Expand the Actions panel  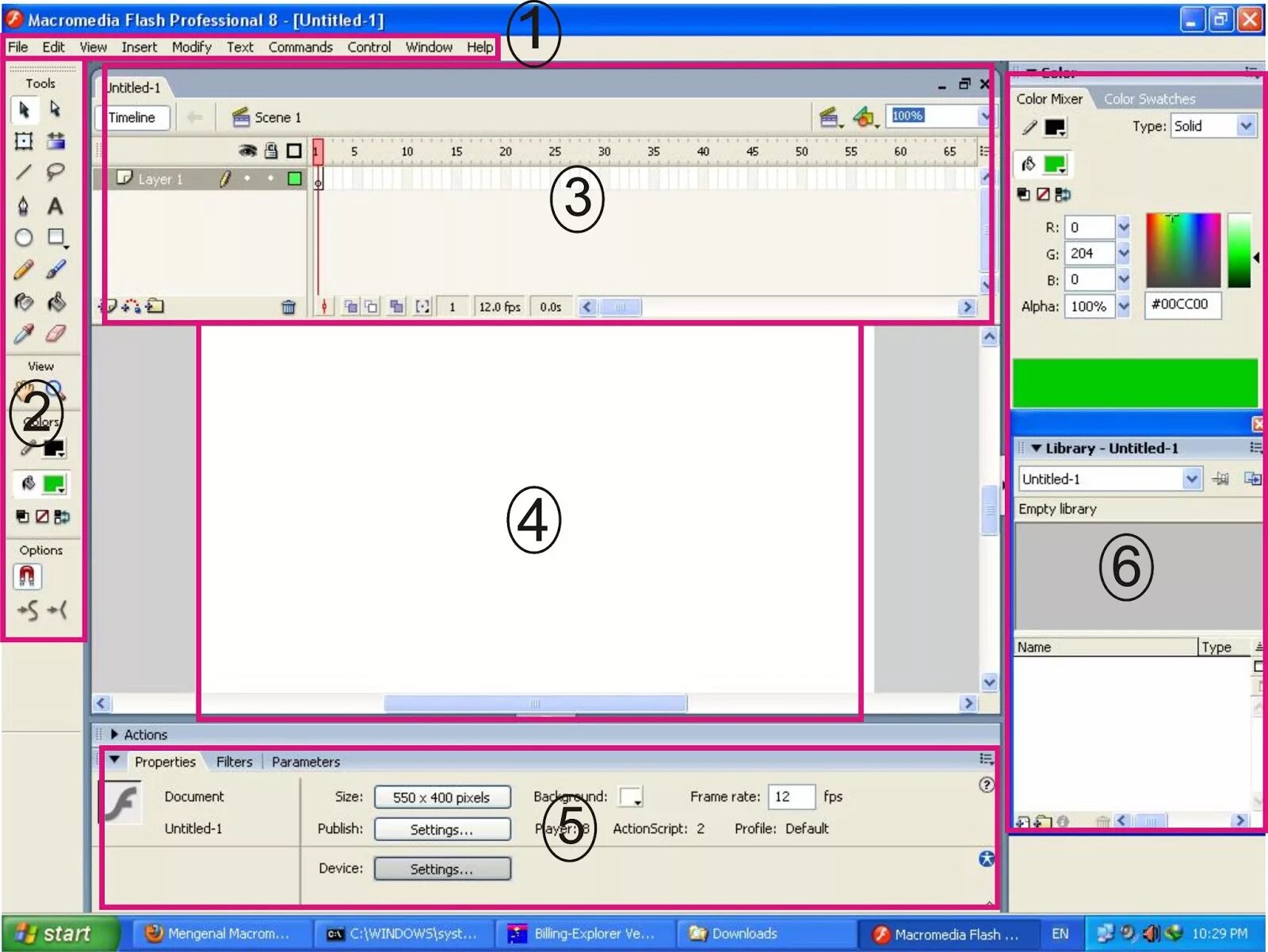pos(114,735)
